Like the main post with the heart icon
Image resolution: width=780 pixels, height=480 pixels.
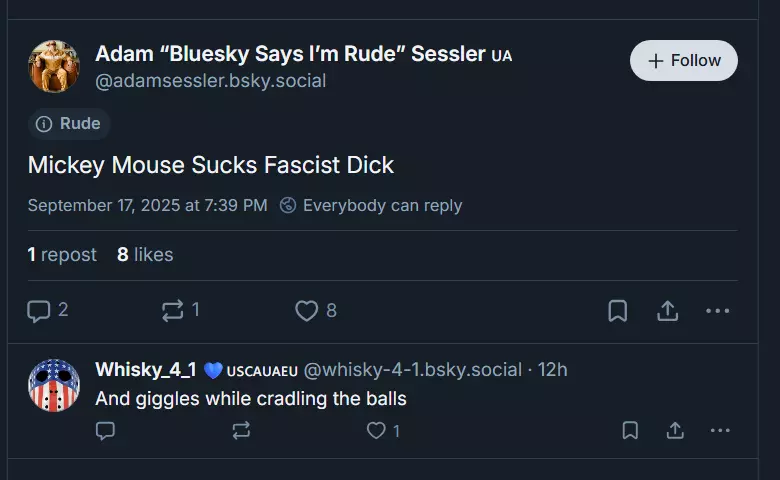[306, 311]
